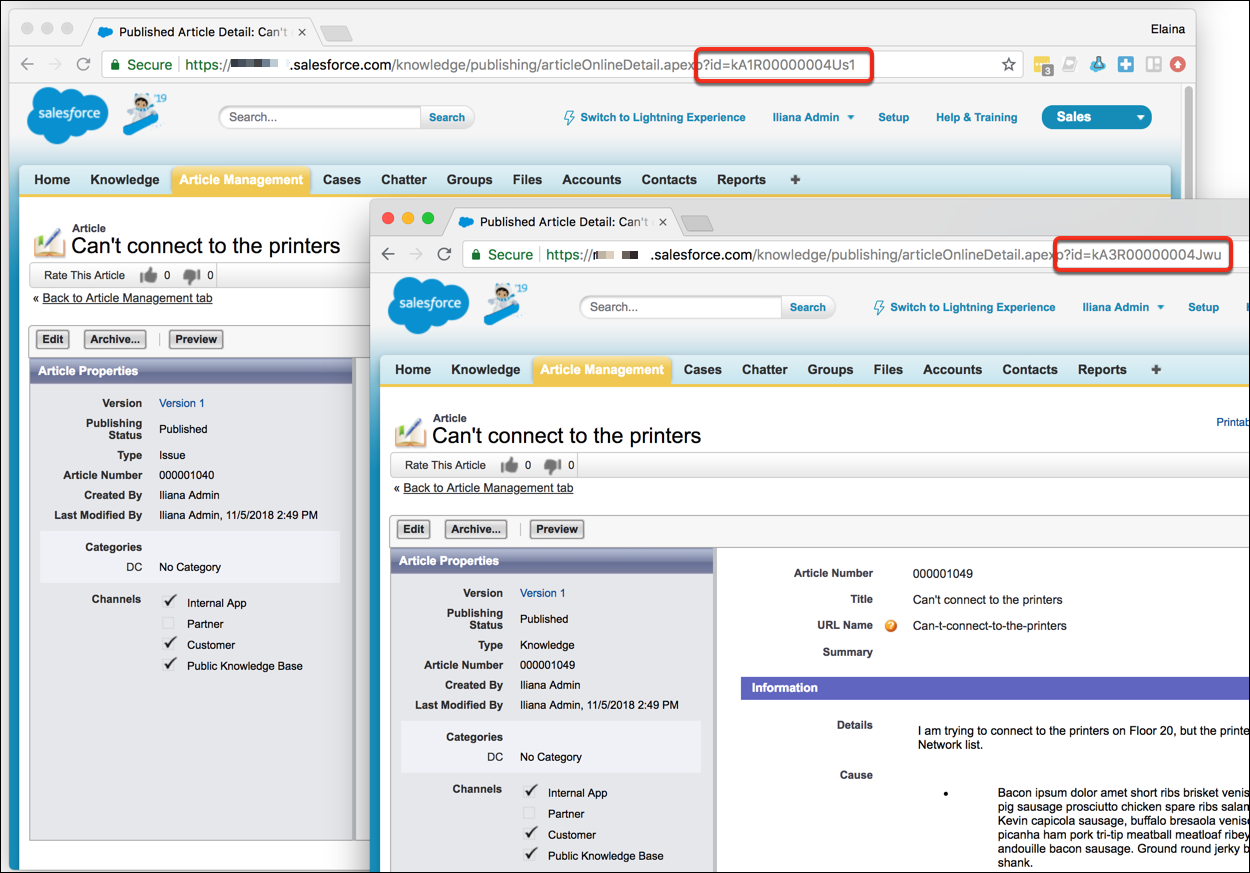Open the Cases tab in front window
The width and height of the screenshot is (1250, 873).
[x=702, y=370]
